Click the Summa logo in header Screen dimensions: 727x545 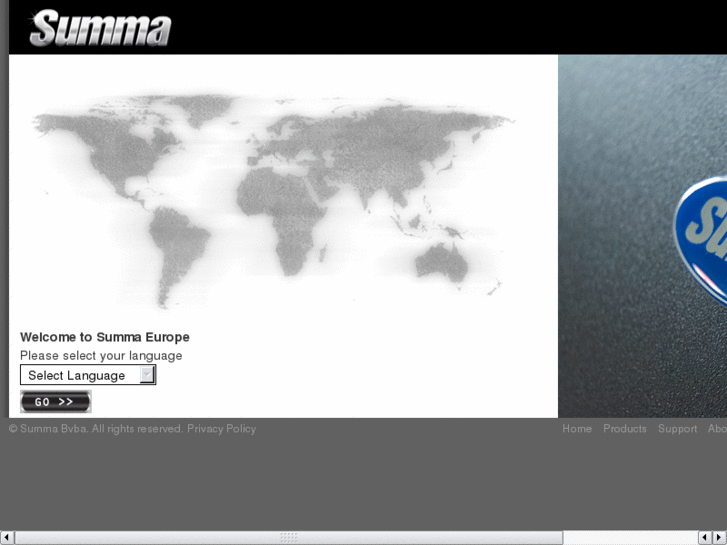pos(100,28)
